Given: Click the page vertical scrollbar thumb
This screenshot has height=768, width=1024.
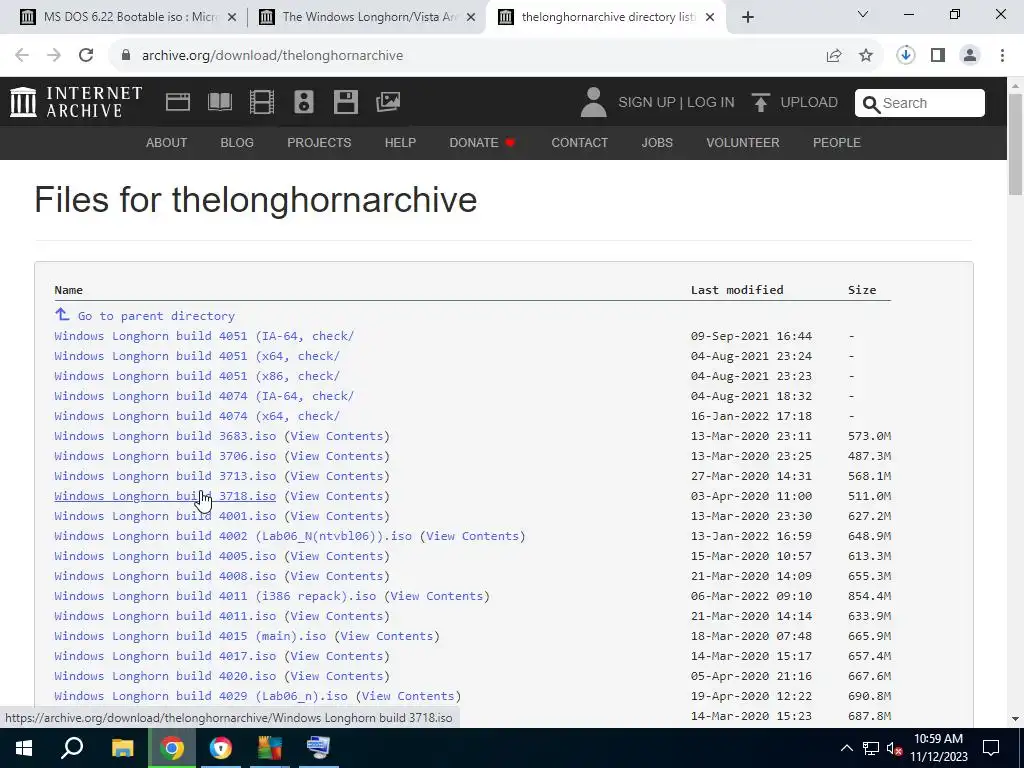Looking at the screenshot, I should (1015, 143).
